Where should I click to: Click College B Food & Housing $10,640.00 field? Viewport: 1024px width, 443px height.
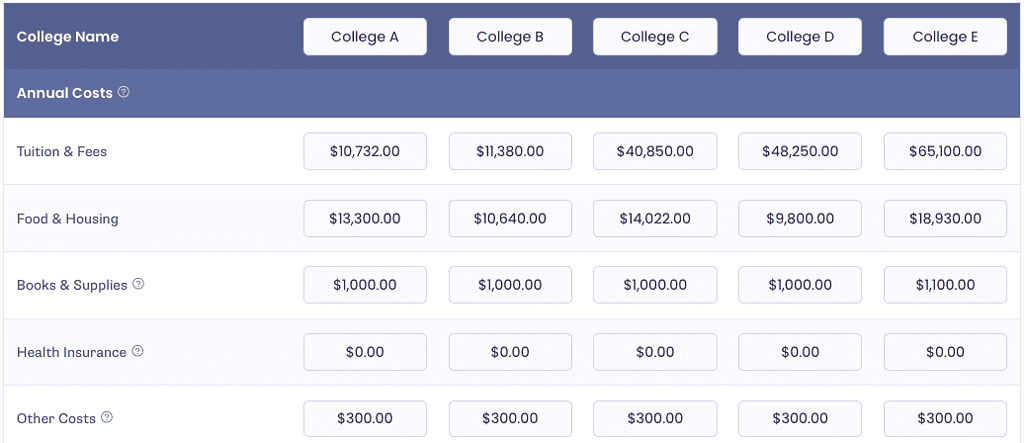(510, 218)
